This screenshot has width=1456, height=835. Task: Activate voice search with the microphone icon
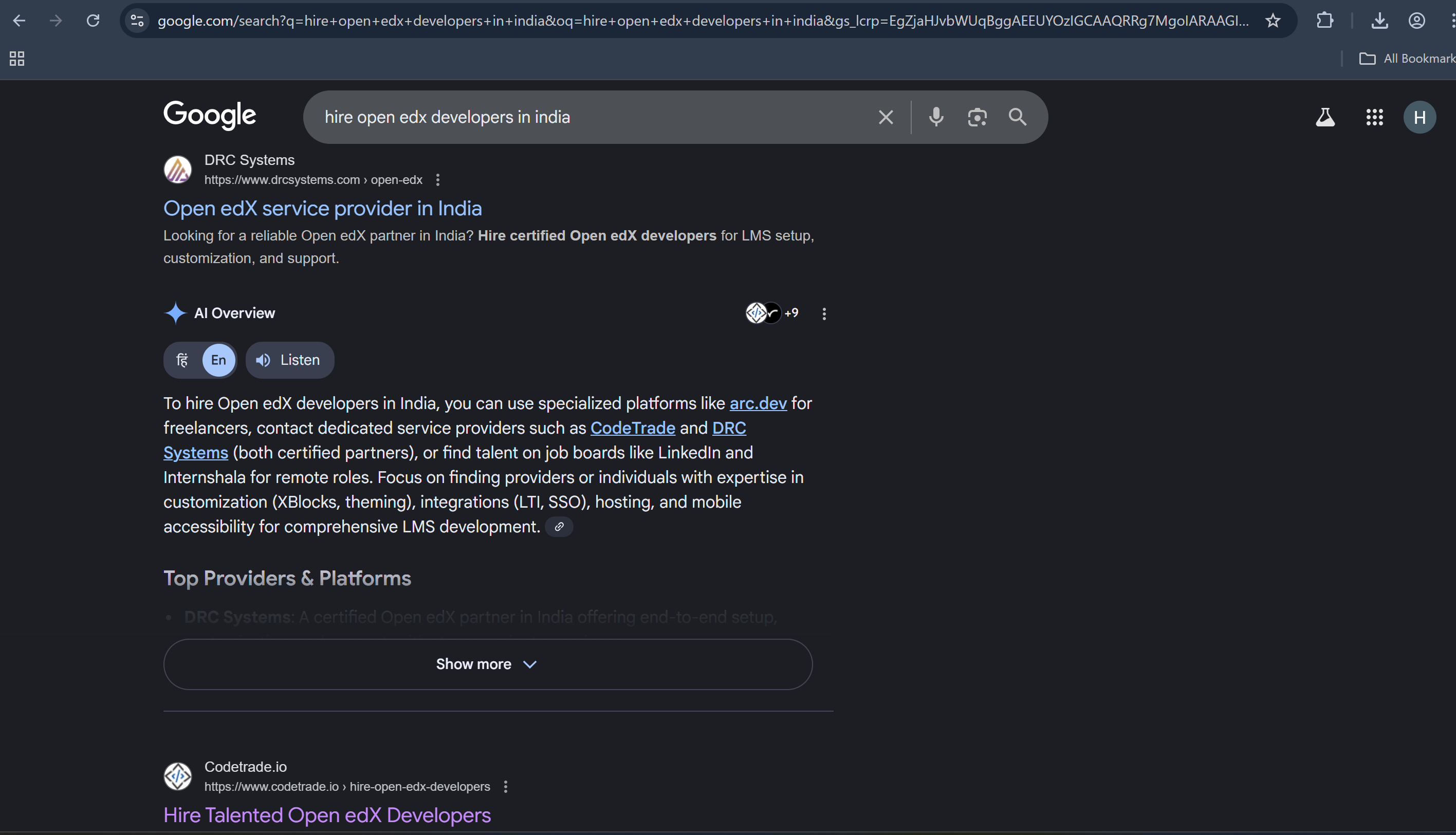pyautogui.click(x=936, y=117)
